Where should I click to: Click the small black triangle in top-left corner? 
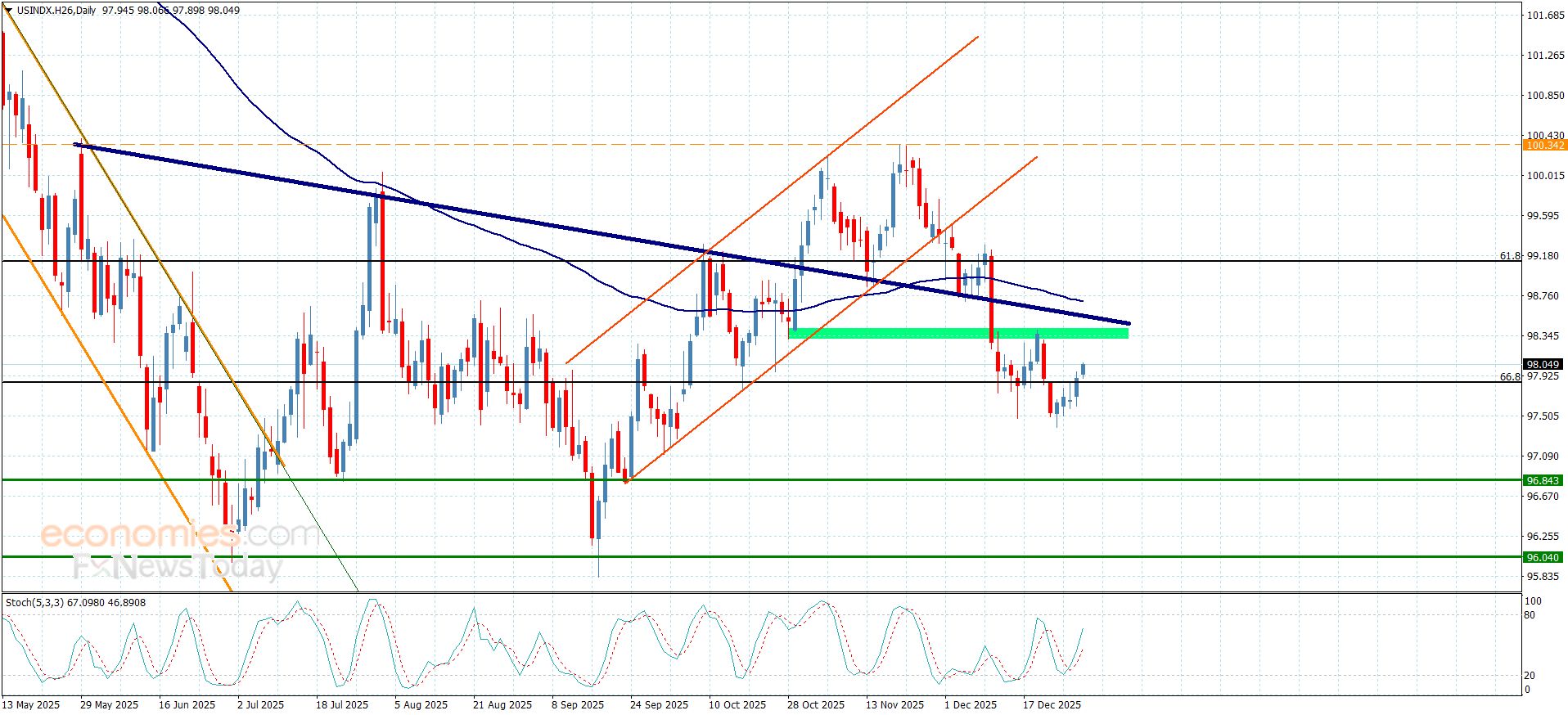(8, 10)
